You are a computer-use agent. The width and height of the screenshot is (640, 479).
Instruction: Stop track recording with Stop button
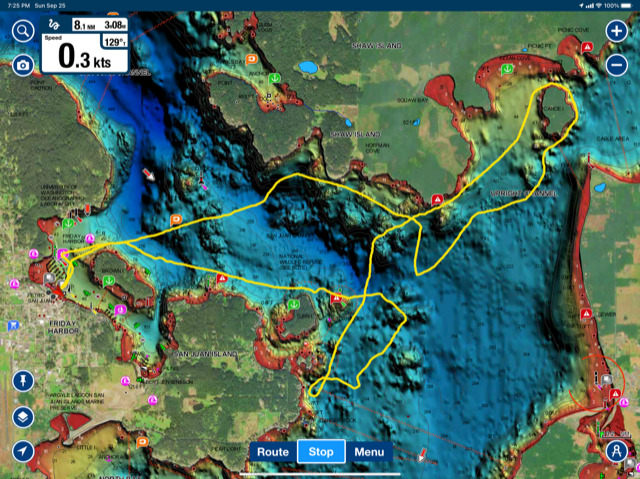tap(321, 452)
